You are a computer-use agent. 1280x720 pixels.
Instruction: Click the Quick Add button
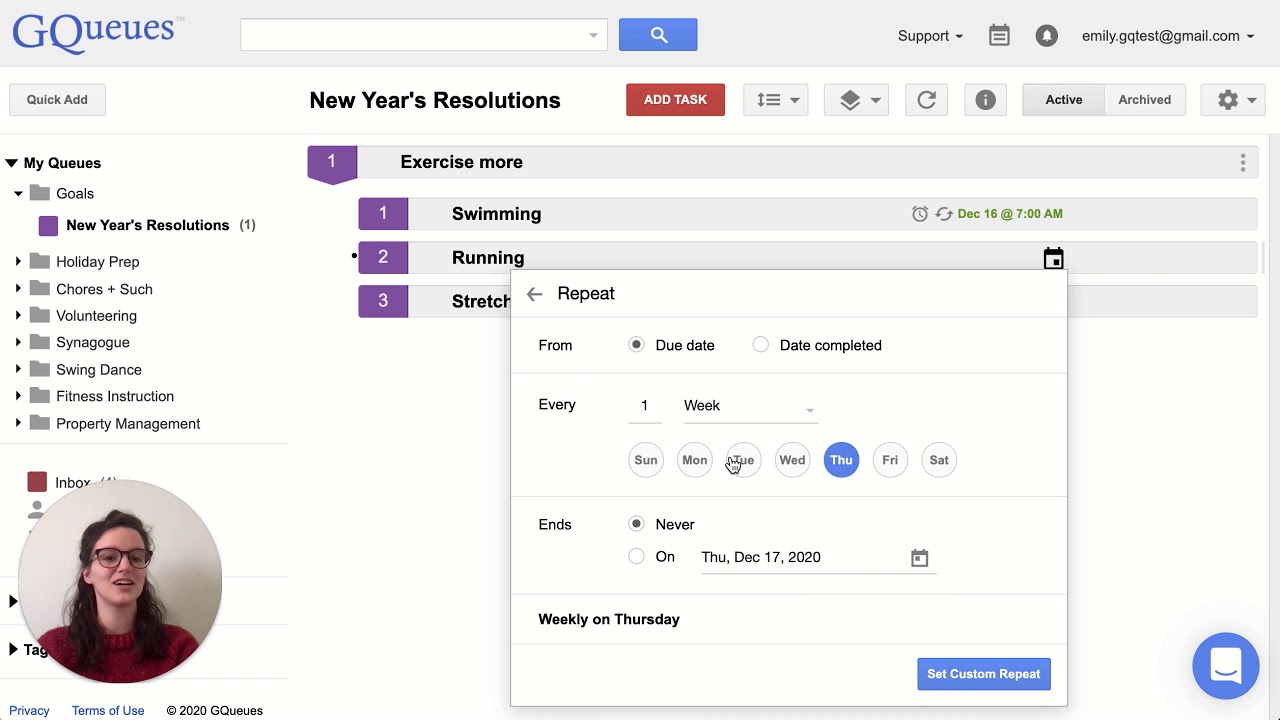tap(57, 100)
